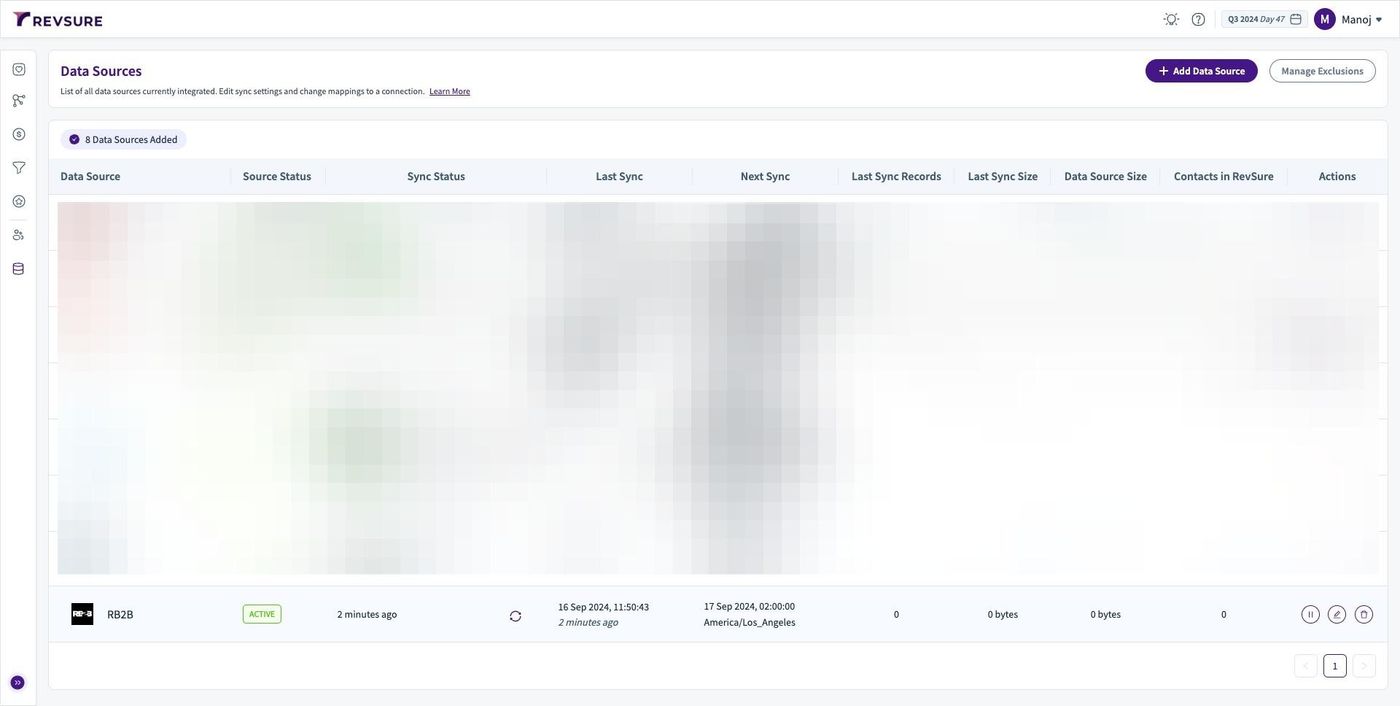Click the Last Sync Records column header
This screenshot has width=1400, height=706.
tap(896, 176)
